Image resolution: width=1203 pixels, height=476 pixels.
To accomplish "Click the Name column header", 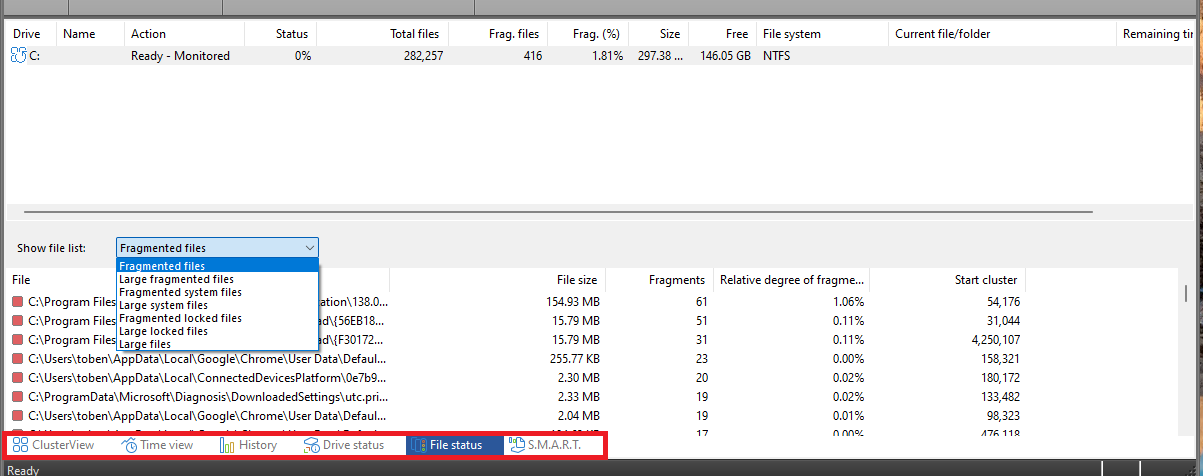I will pos(90,34).
